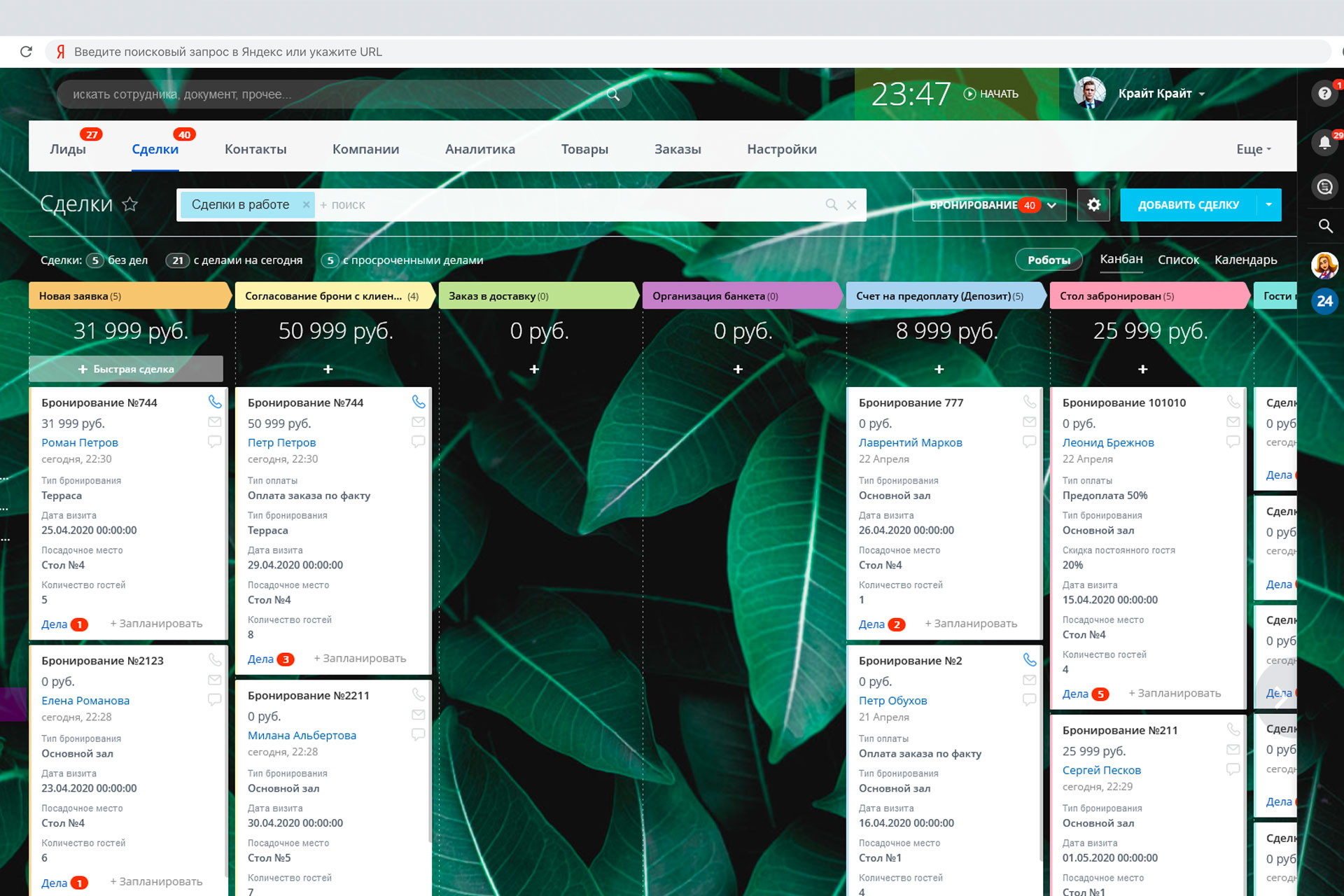The image size is (1344, 896).
Task: Click chat bubble icon on Бронирование 101010 card
Action: click(1233, 442)
